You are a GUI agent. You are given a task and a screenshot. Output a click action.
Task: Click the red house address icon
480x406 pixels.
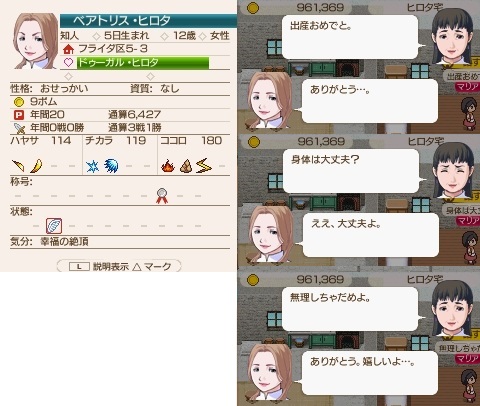[x=68, y=49]
